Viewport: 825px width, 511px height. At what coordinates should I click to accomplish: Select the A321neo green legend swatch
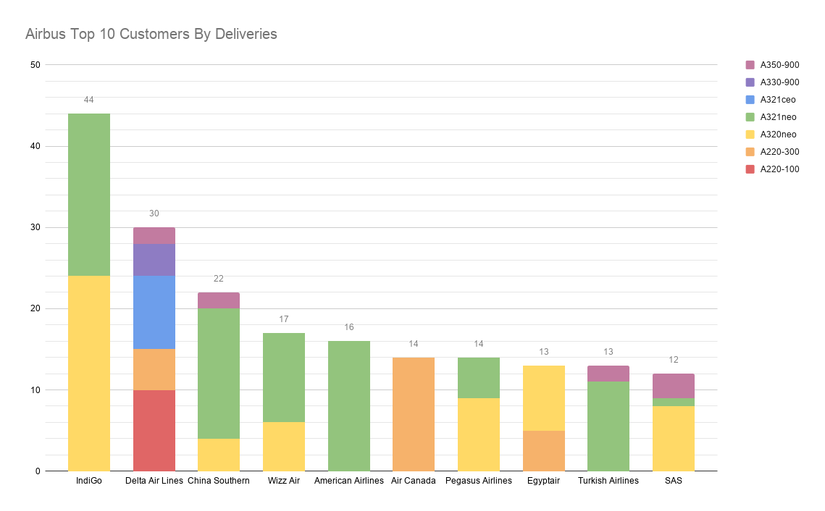(x=750, y=117)
